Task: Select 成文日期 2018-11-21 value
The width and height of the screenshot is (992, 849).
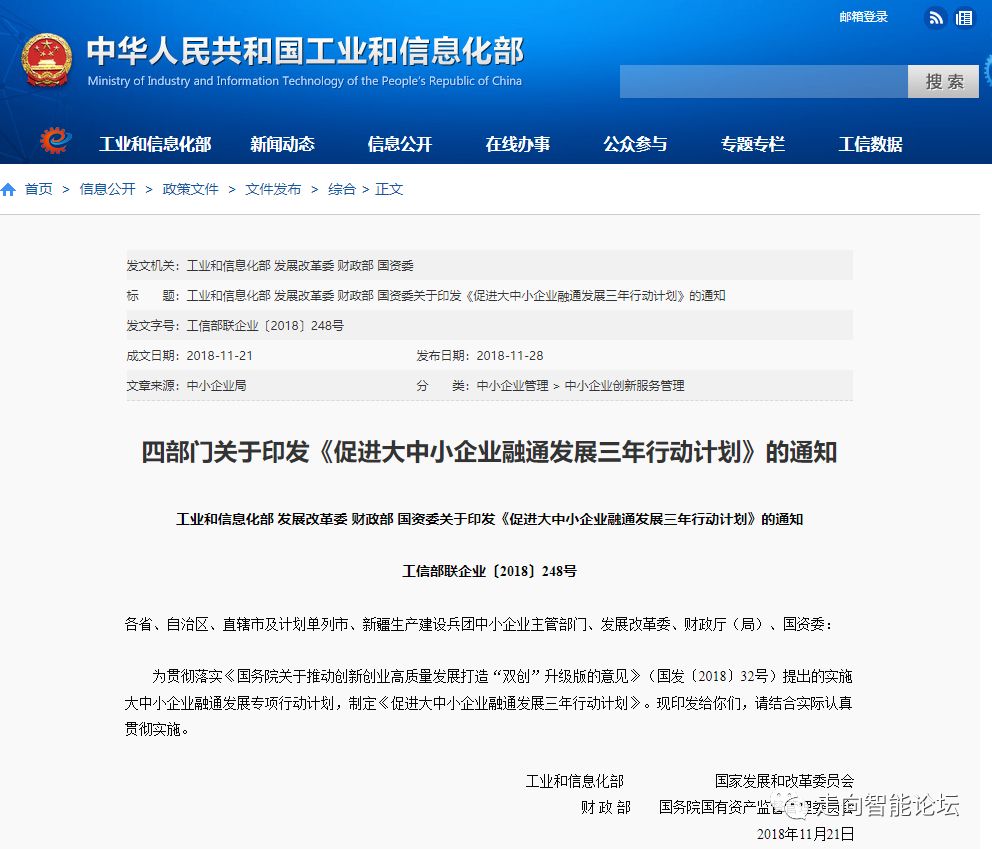Action: [x=220, y=356]
